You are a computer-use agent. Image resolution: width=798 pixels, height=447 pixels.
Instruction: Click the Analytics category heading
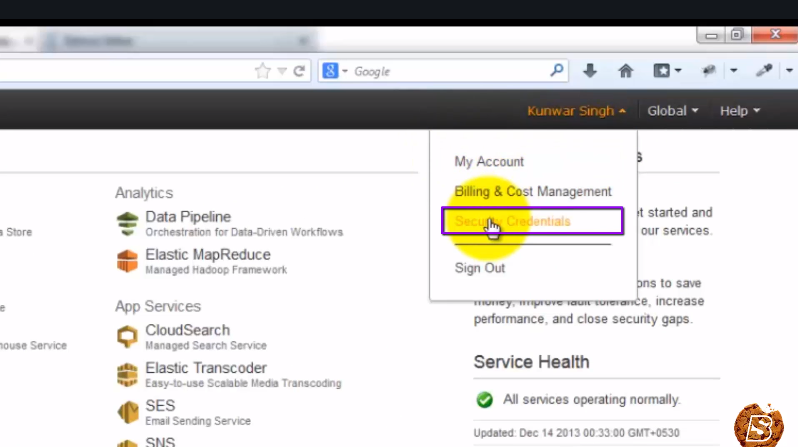pos(144,193)
